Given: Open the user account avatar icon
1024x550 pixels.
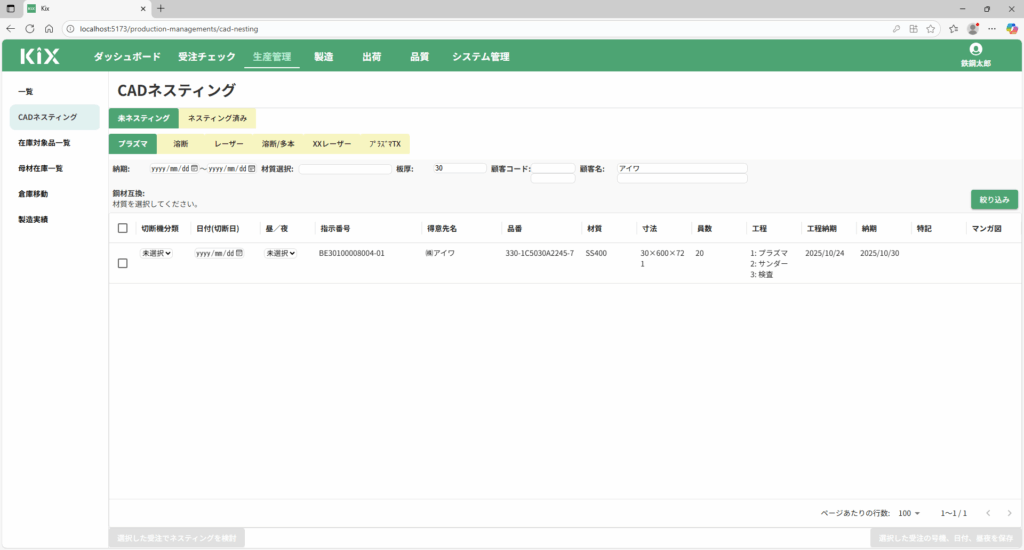Looking at the screenshot, I should coord(976,49).
